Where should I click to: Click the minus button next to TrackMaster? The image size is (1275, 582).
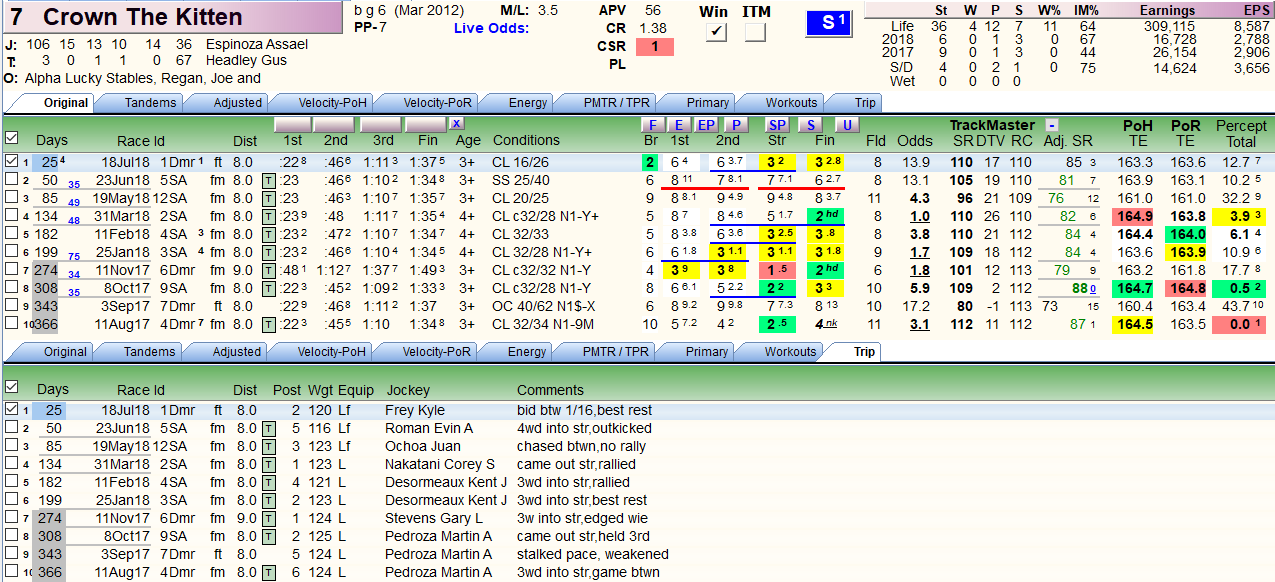(x=1052, y=125)
